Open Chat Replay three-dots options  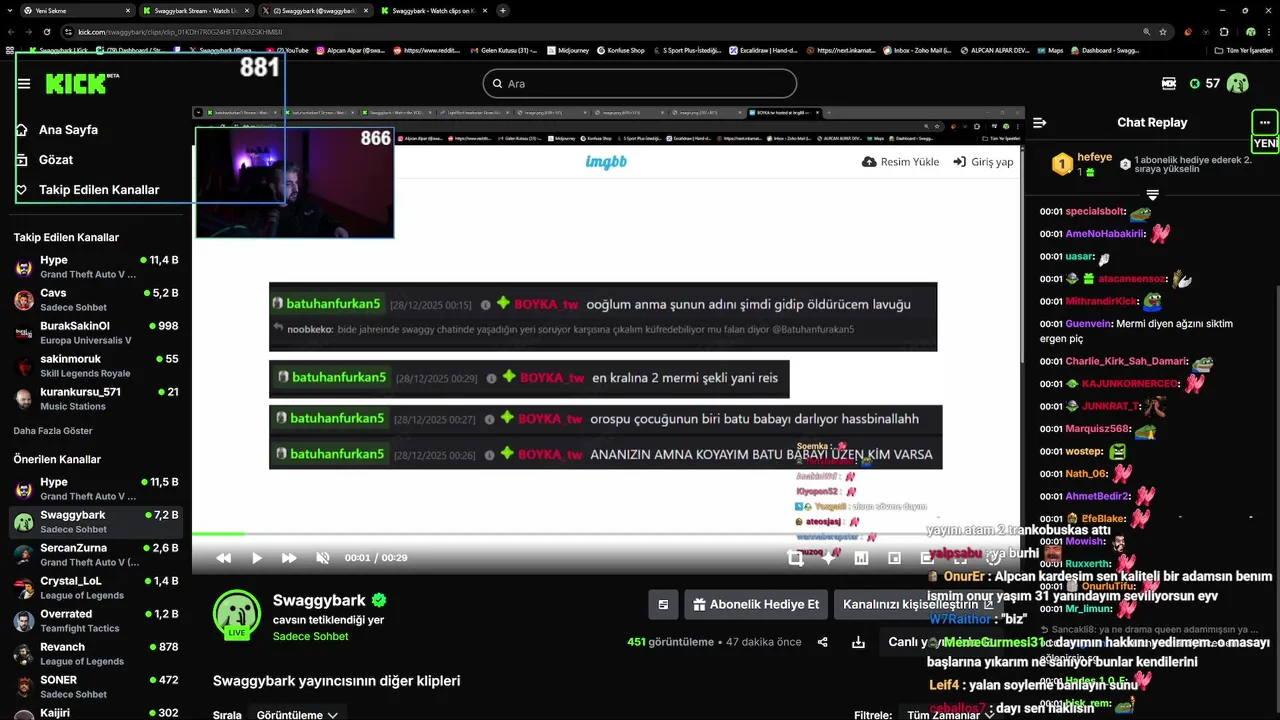point(1265,123)
